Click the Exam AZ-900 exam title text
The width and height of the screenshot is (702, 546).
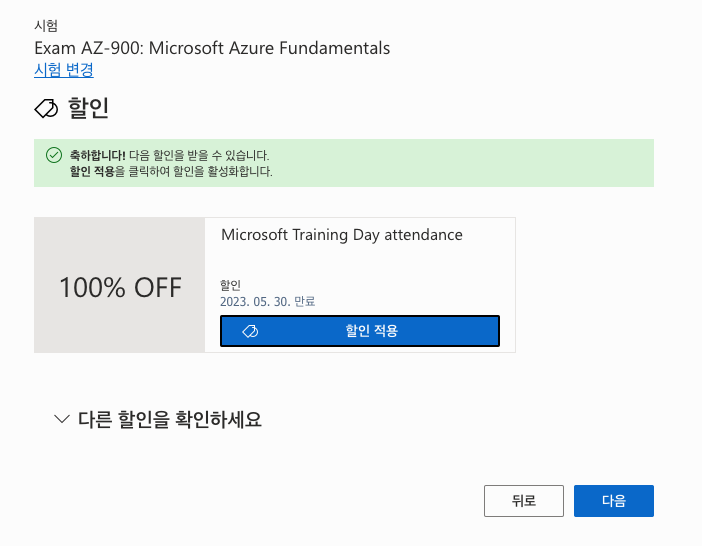pyautogui.click(x=212, y=48)
